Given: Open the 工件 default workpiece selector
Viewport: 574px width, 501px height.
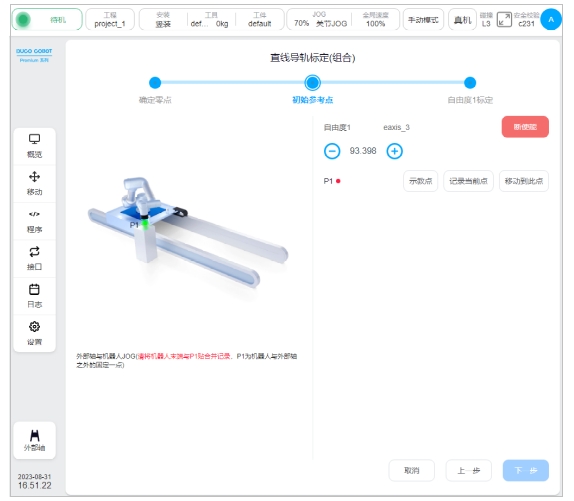Looking at the screenshot, I should [x=260, y=19].
